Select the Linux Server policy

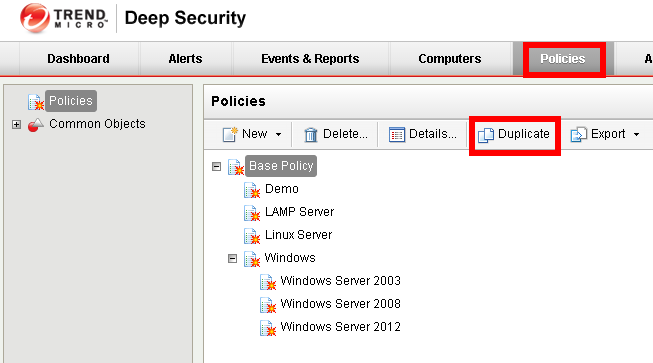[299, 235]
